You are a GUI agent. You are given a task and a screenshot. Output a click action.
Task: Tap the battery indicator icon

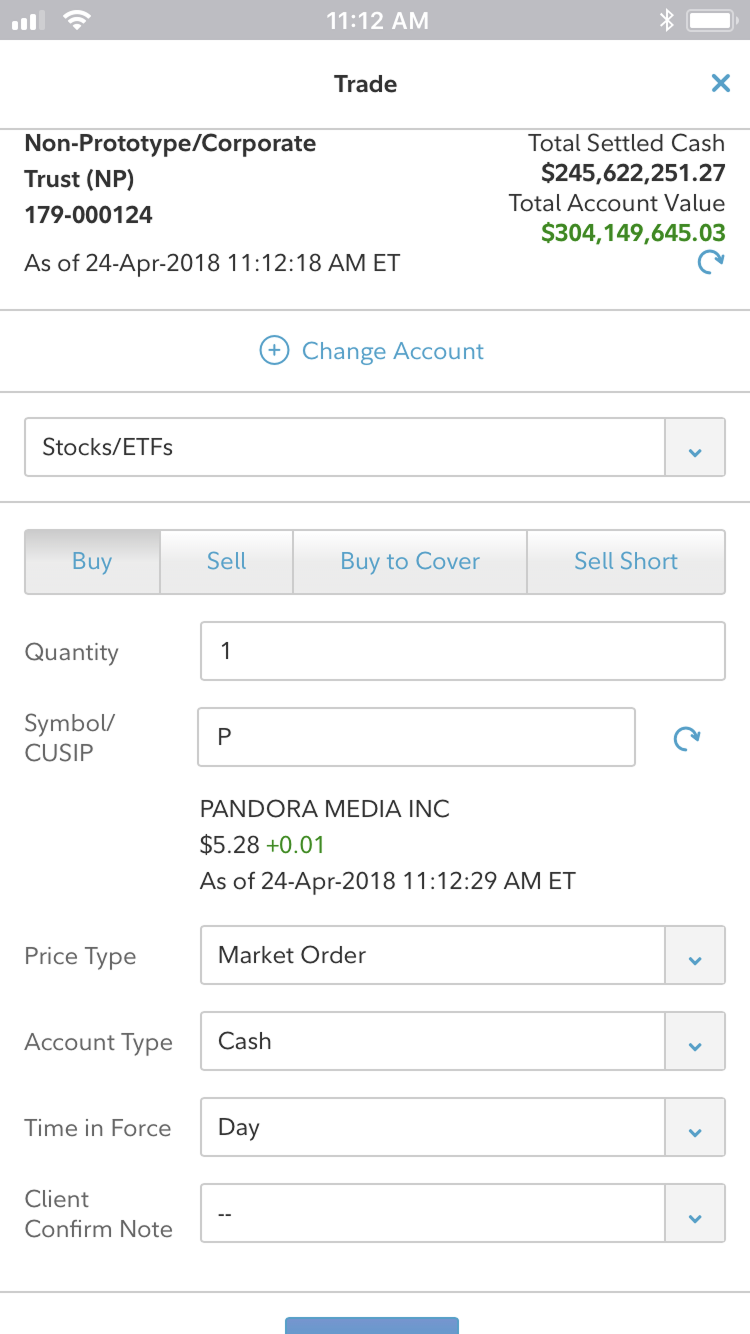coord(711,21)
